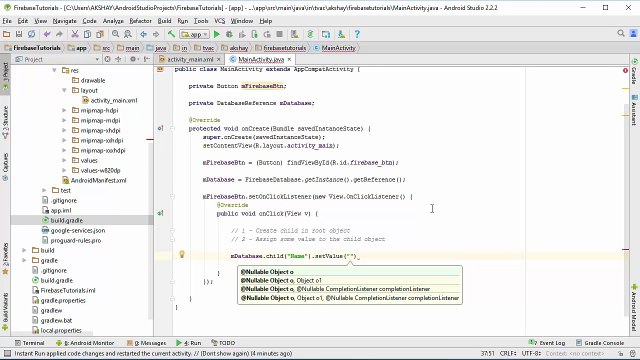Expand the mipmap-hdpi folder
The image size is (640, 360).
pos(64,111)
